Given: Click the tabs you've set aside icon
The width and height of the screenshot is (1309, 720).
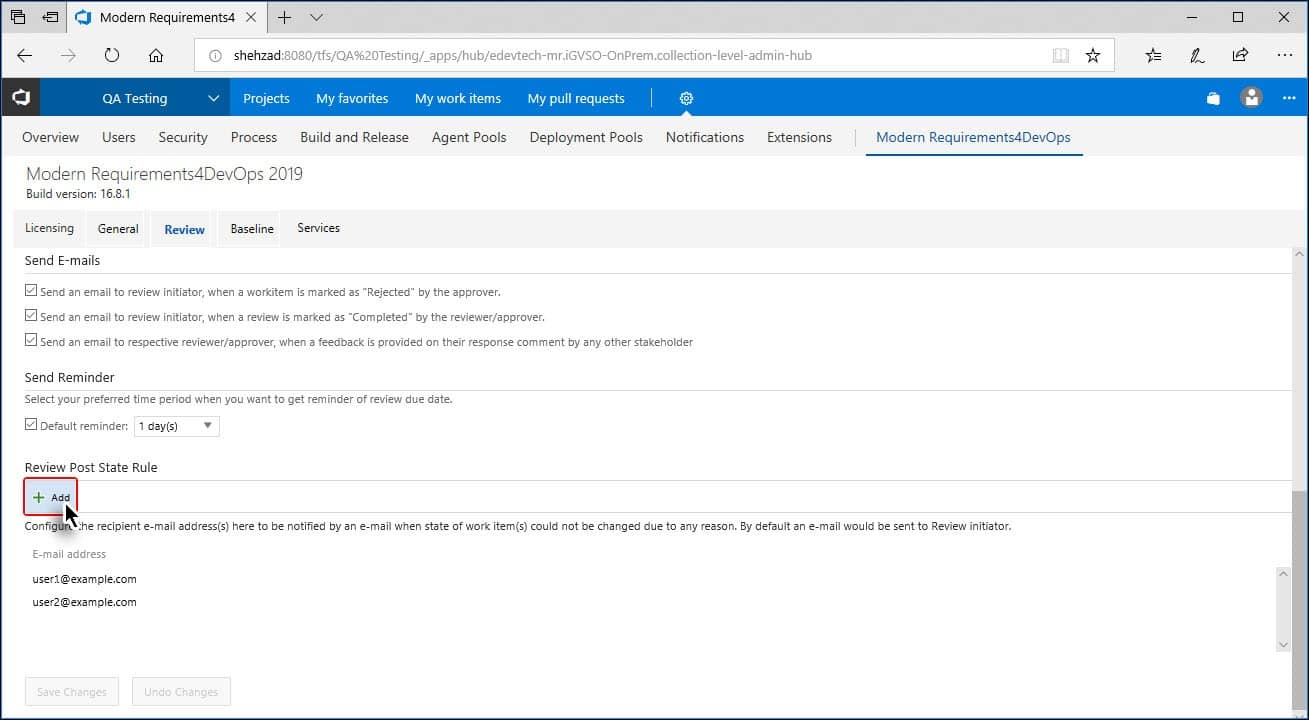Looking at the screenshot, I should (x=18, y=17).
